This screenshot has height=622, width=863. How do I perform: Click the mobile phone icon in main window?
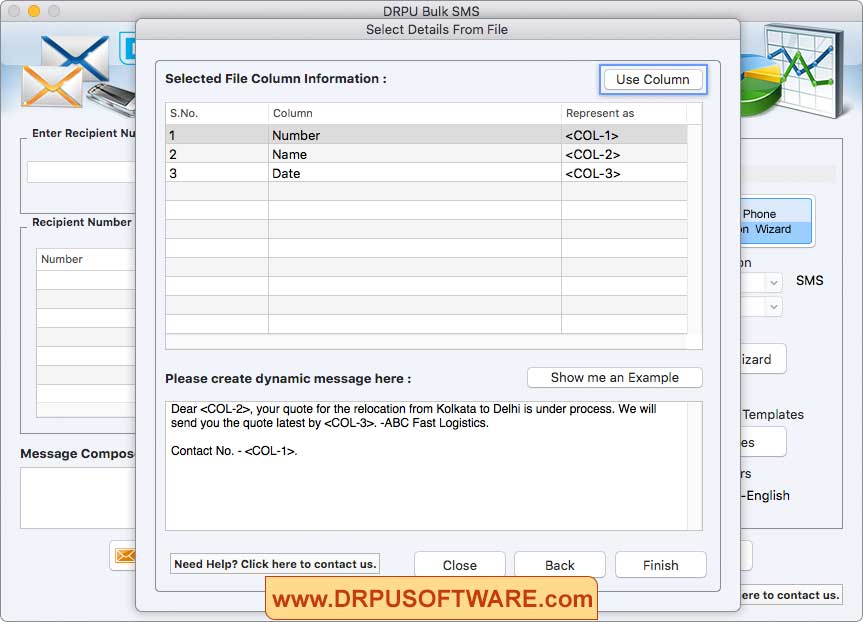(113, 99)
